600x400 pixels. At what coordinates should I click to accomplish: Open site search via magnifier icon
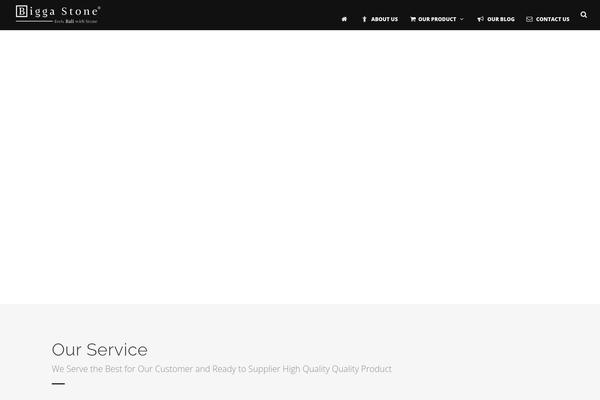(584, 15)
